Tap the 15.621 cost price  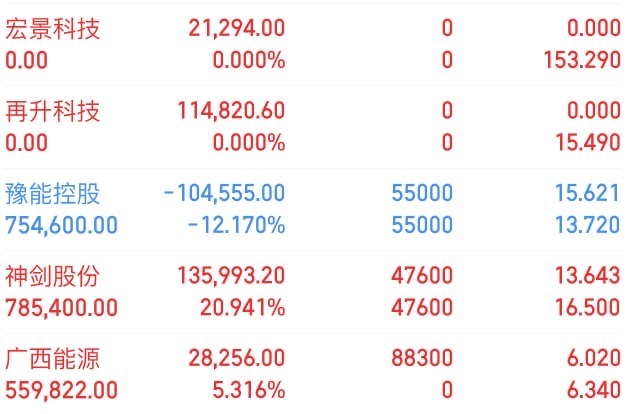(587, 193)
